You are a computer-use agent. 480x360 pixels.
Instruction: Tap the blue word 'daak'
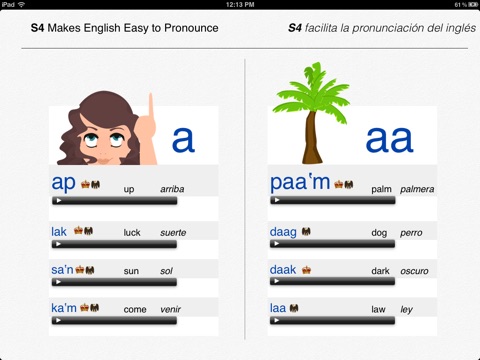[283, 269]
